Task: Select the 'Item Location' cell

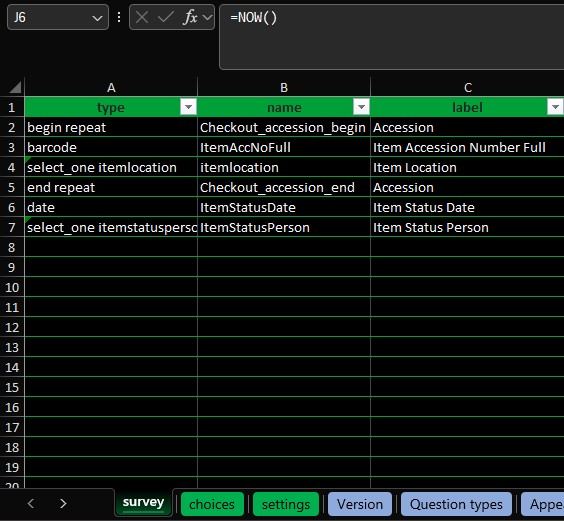Action: pyautogui.click(x=467, y=167)
